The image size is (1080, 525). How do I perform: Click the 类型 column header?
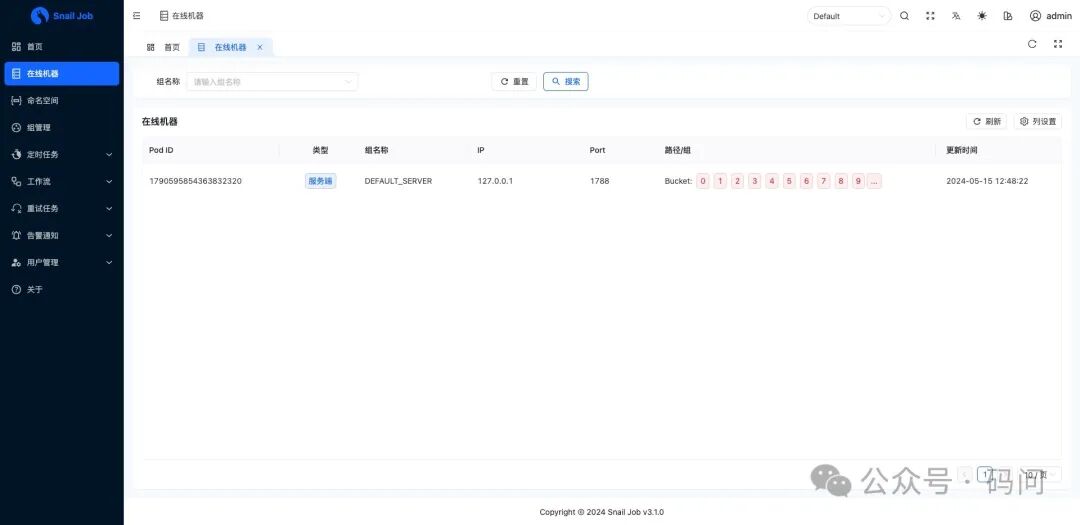(x=320, y=150)
